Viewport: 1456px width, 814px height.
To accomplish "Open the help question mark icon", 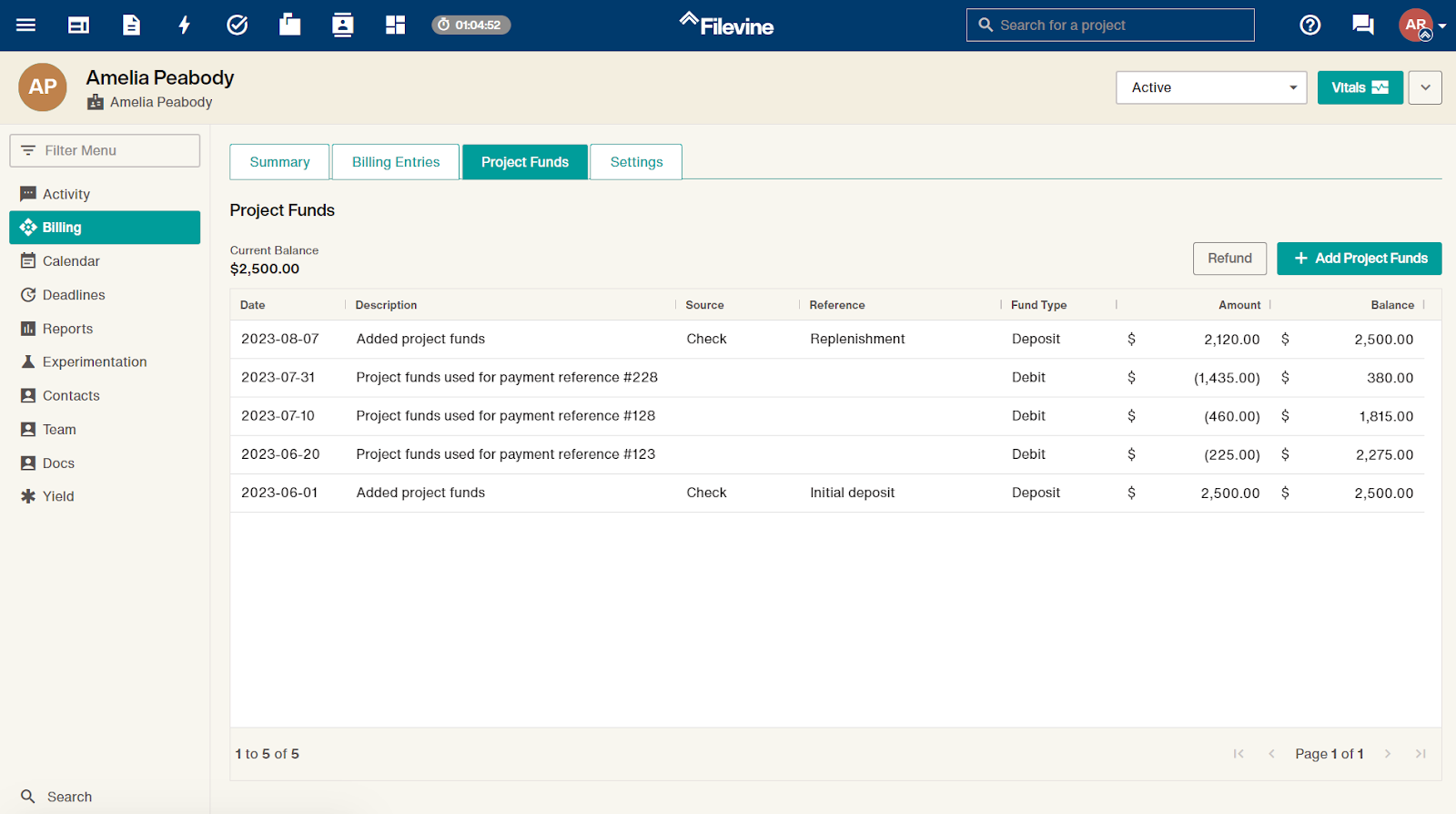I will tap(1309, 25).
